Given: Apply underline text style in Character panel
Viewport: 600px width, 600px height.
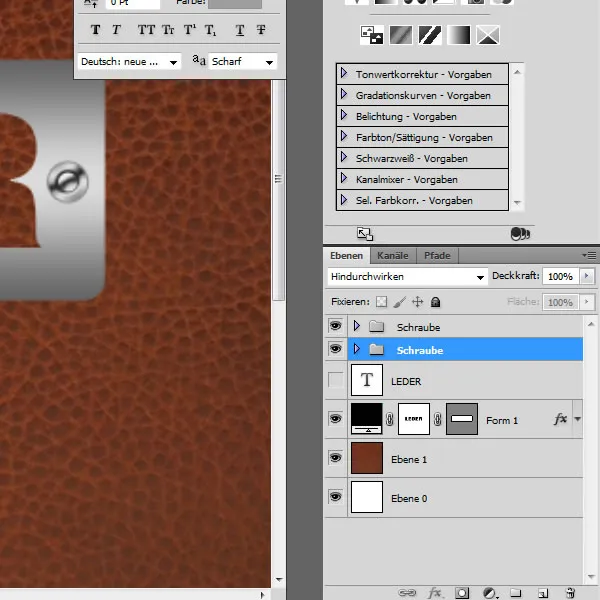Looking at the screenshot, I should pyautogui.click(x=239, y=30).
